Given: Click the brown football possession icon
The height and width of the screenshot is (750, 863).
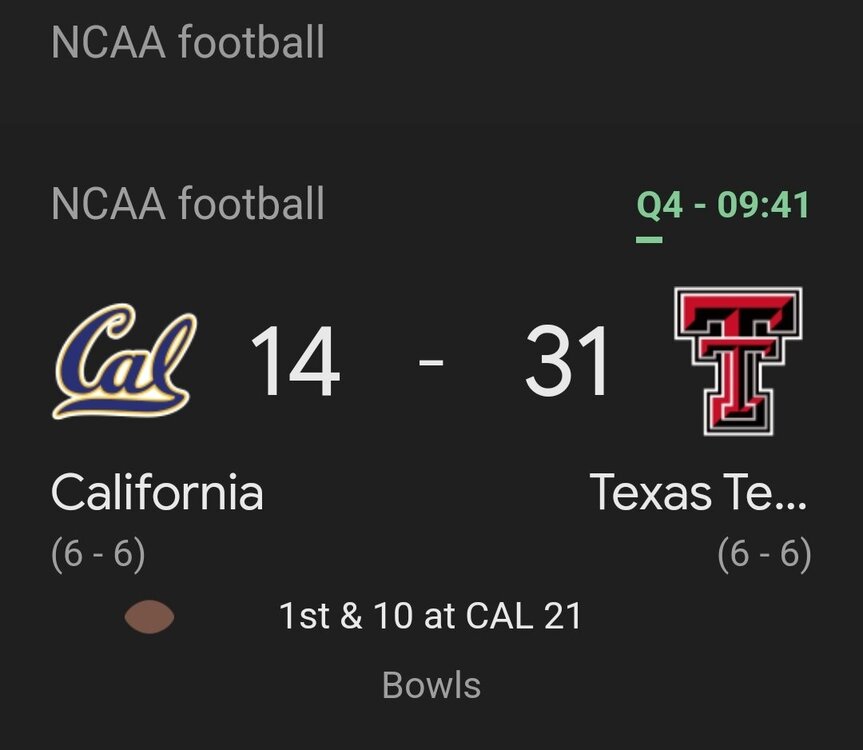Looking at the screenshot, I should click(x=149, y=617).
